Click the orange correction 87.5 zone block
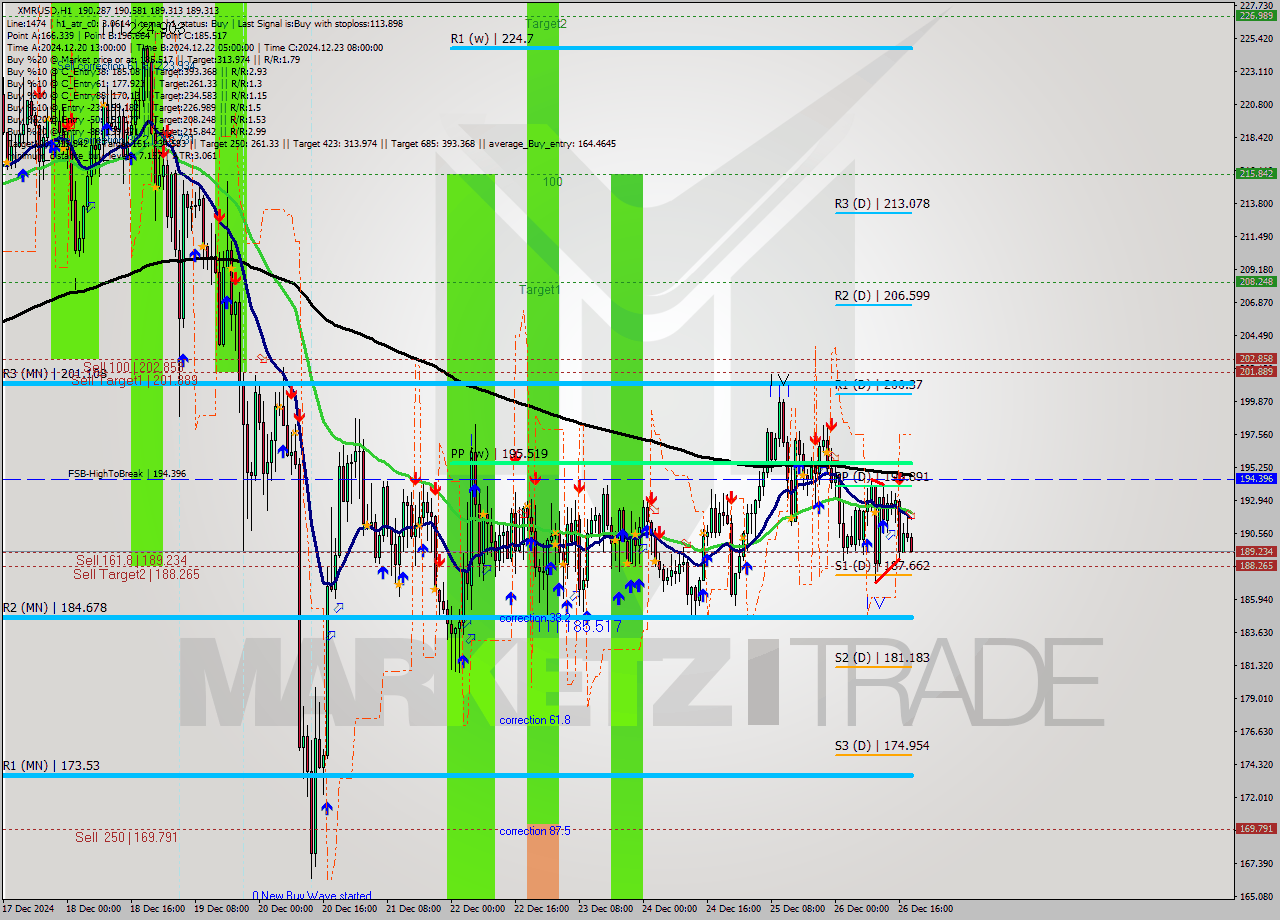 click(543, 861)
